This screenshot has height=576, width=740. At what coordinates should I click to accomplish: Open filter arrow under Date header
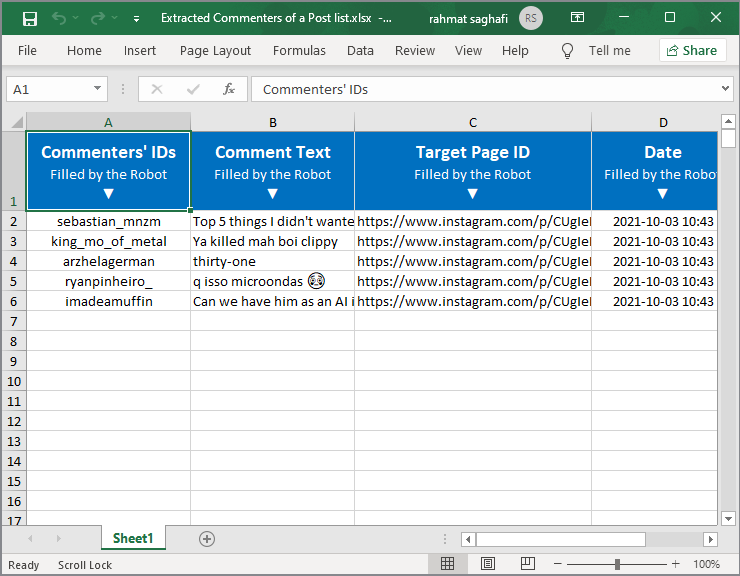click(x=662, y=194)
